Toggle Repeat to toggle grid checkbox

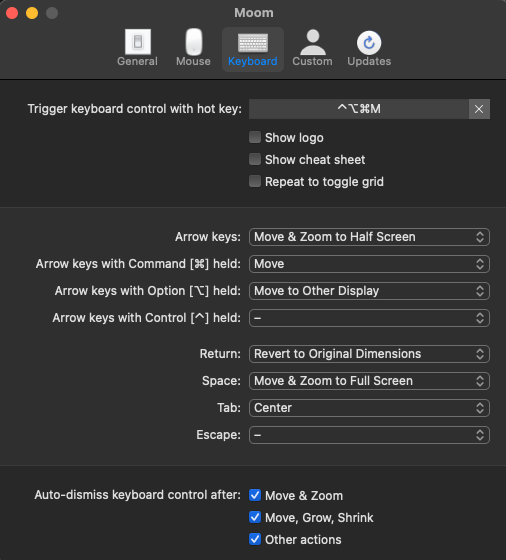pos(255,181)
